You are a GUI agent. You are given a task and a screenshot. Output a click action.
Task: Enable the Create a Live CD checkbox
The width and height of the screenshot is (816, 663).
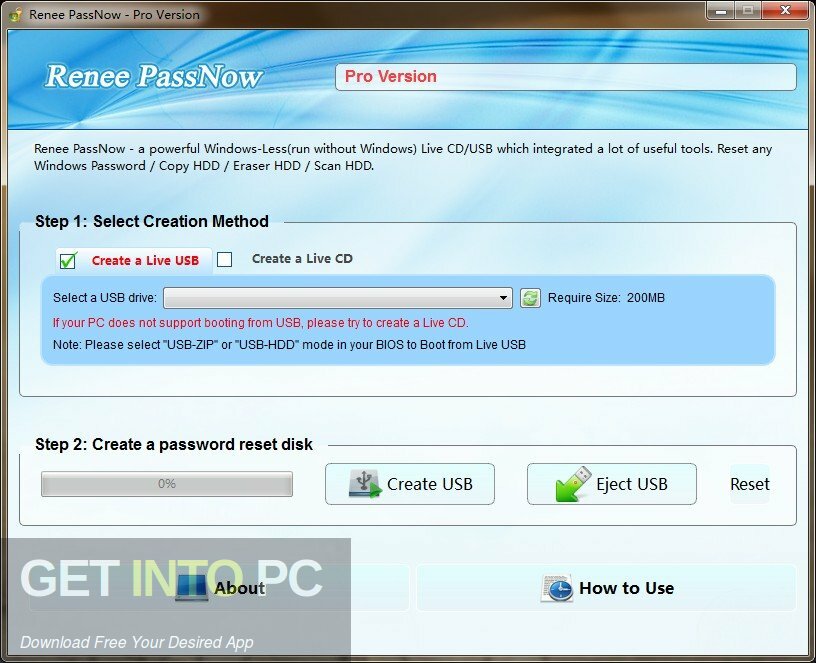tap(224, 259)
